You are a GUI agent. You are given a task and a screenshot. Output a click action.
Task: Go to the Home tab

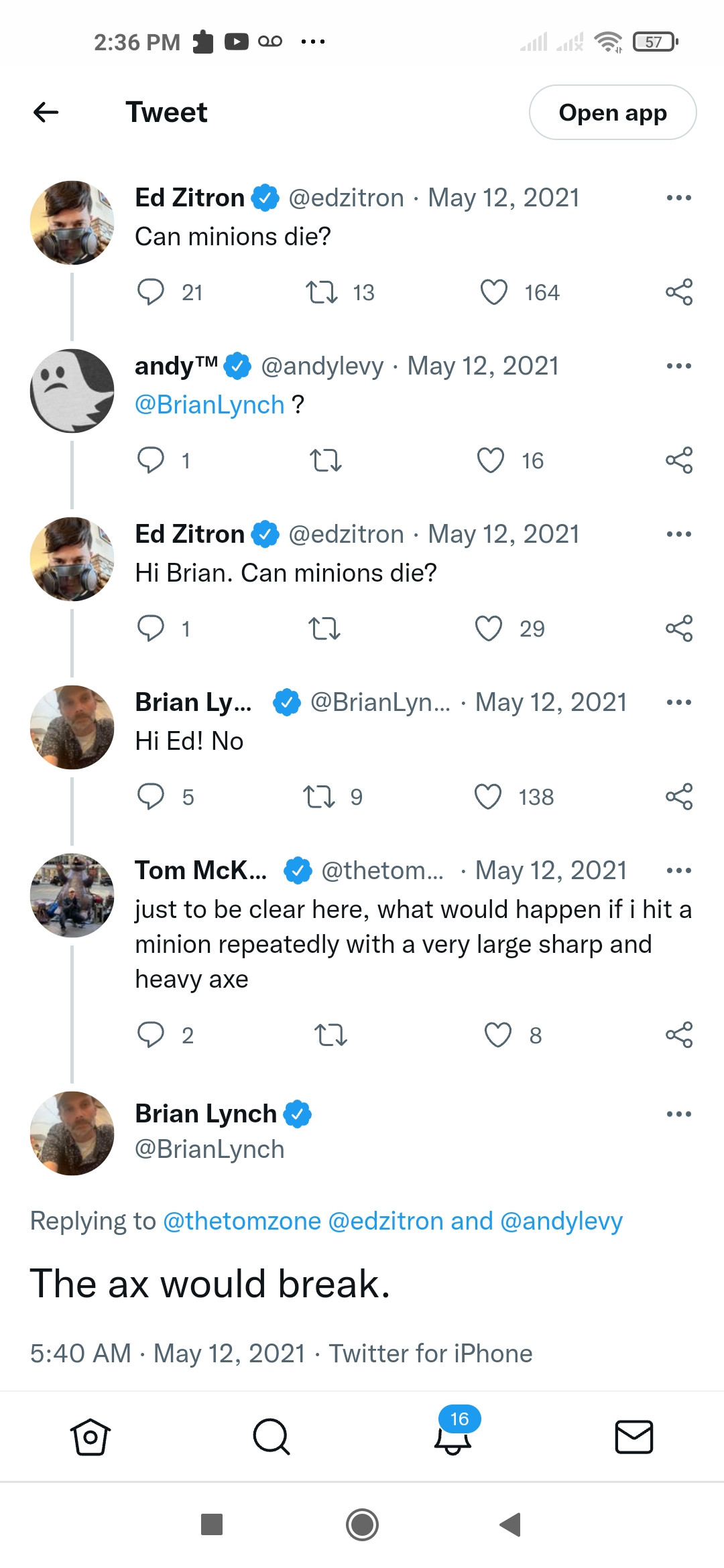pos(90,1437)
